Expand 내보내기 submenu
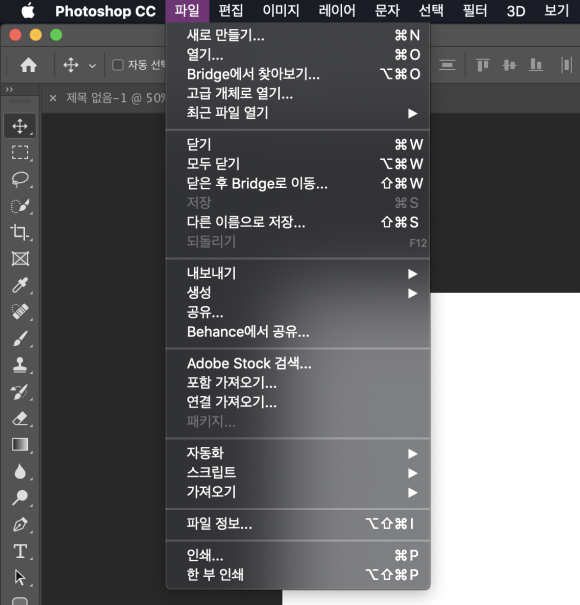This screenshot has width=580, height=605. (298, 274)
